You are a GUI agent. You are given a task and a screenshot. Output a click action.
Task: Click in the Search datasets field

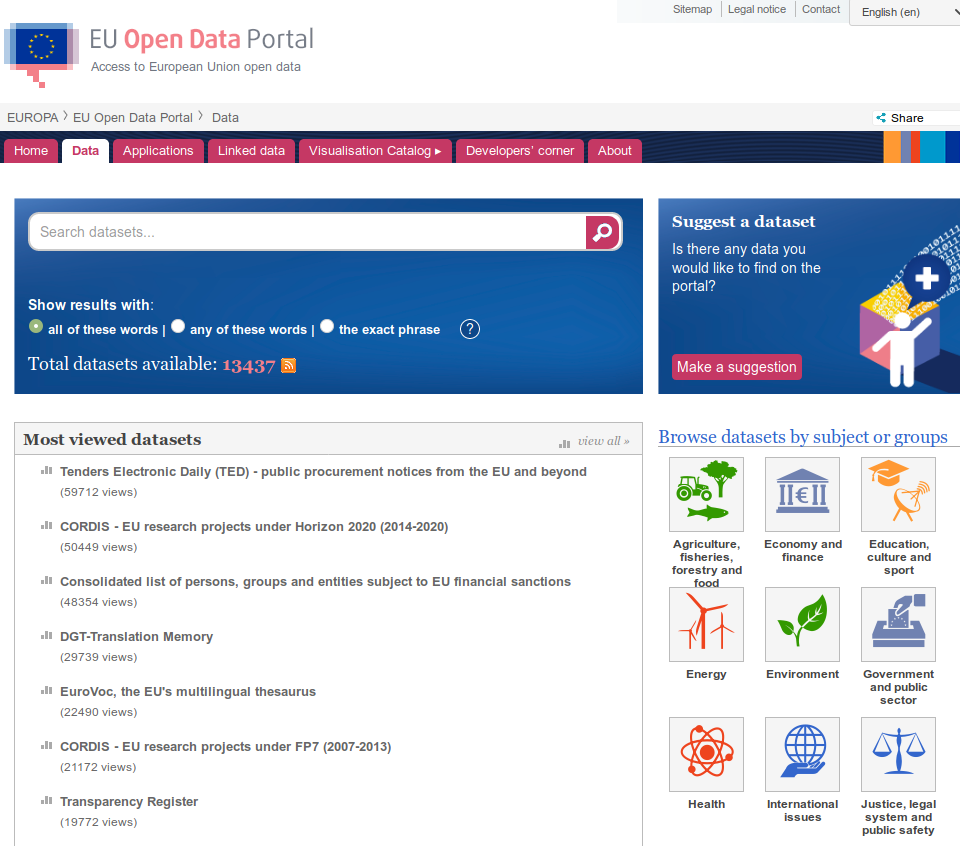pos(307,232)
